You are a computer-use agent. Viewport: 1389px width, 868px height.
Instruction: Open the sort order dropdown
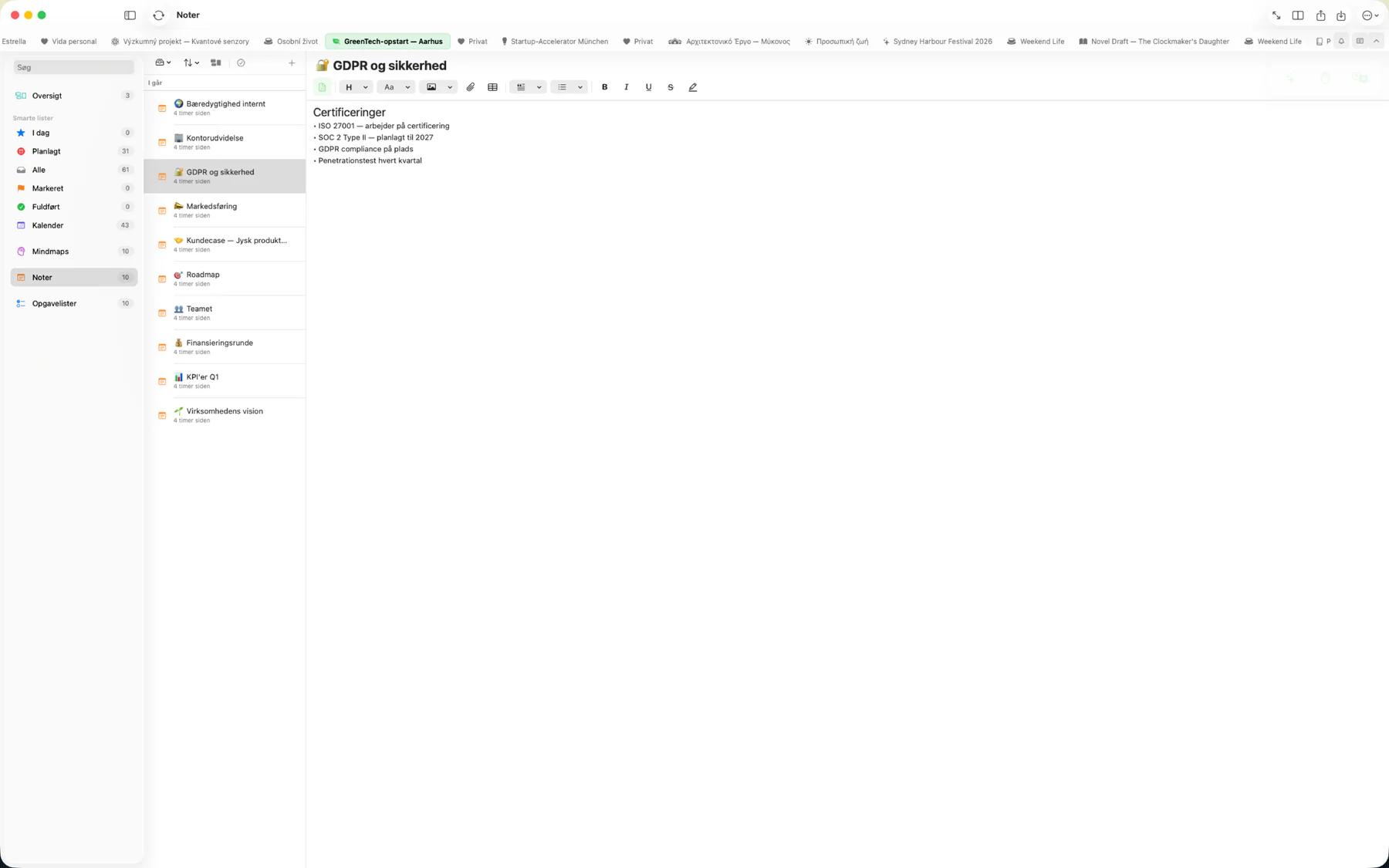tap(191, 63)
